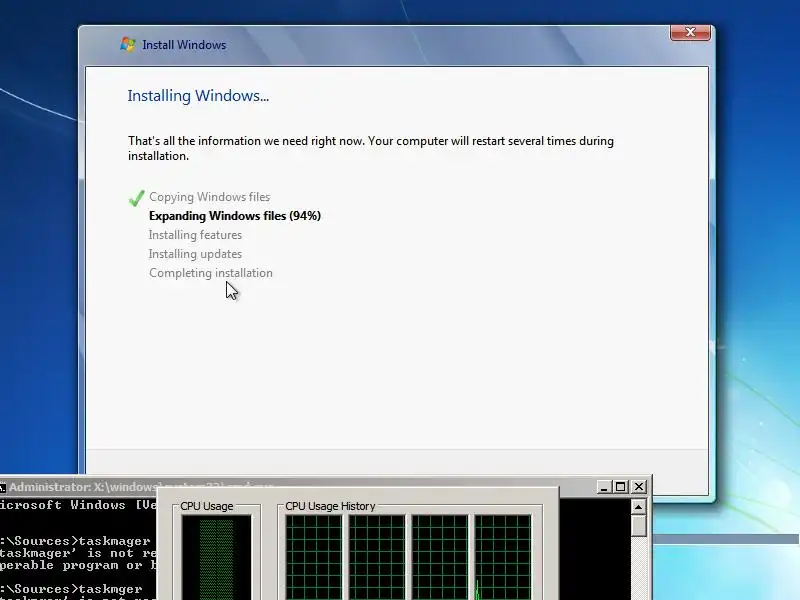This screenshot has height=600, width=800.
Task: Click the 'Installing Windows...' heading
Action: point(198,96)
